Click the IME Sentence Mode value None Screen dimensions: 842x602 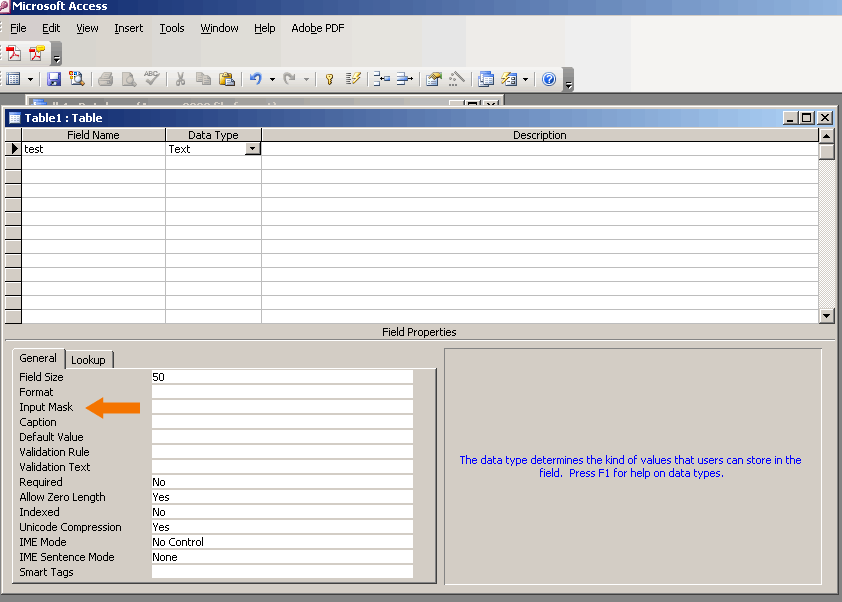coord(282,557)
